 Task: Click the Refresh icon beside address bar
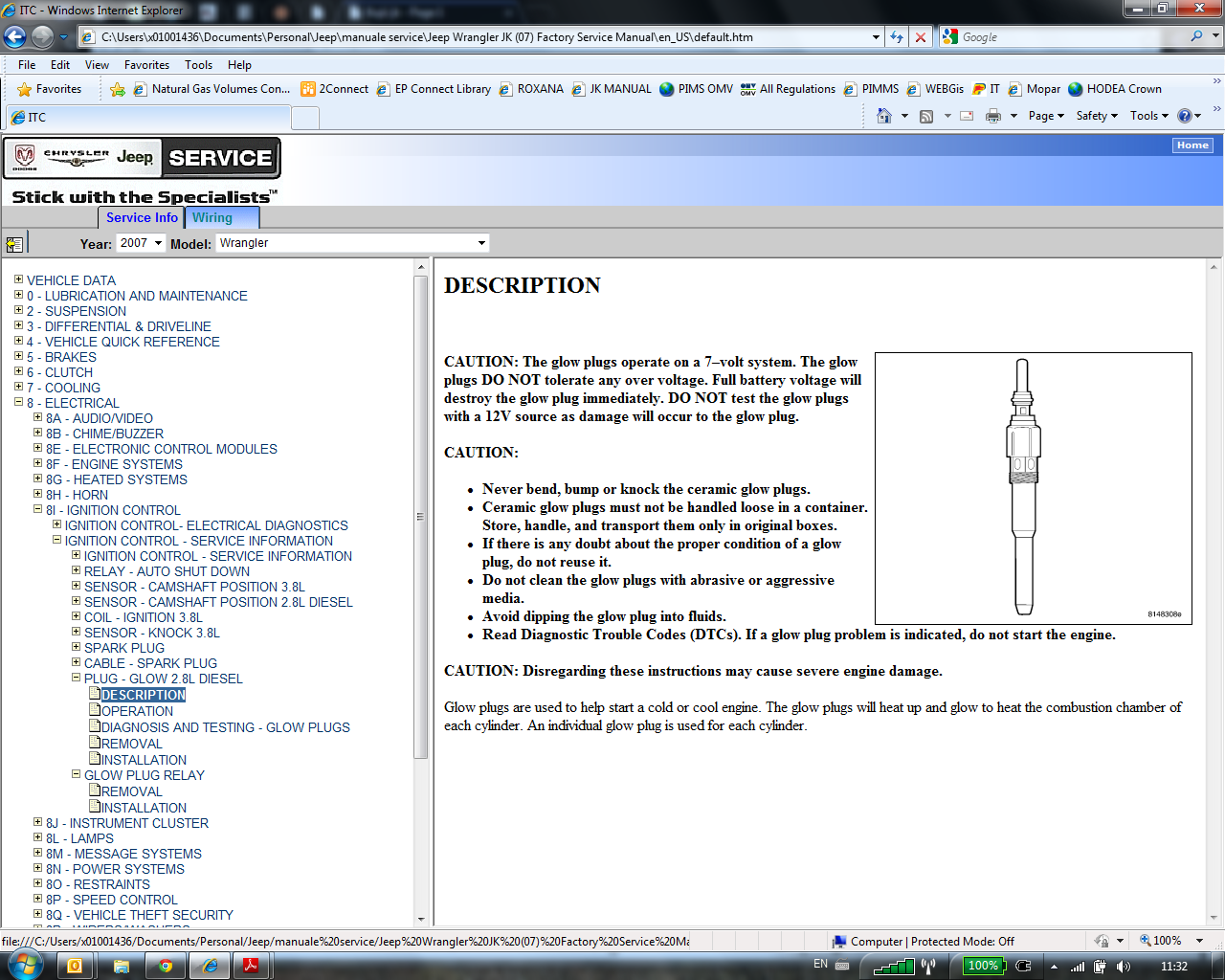[x=896, y=37]
